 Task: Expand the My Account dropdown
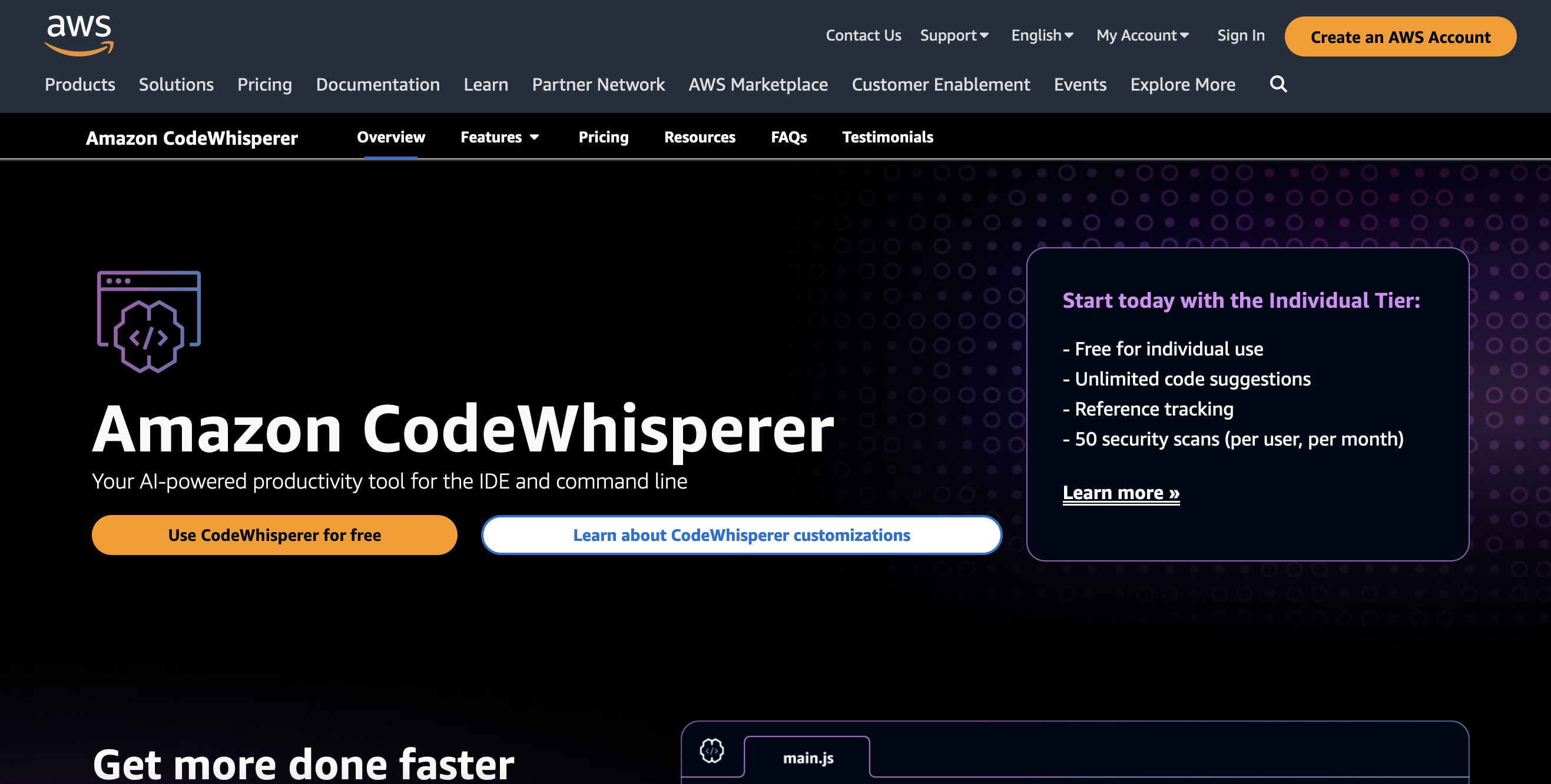(1142, 35)
